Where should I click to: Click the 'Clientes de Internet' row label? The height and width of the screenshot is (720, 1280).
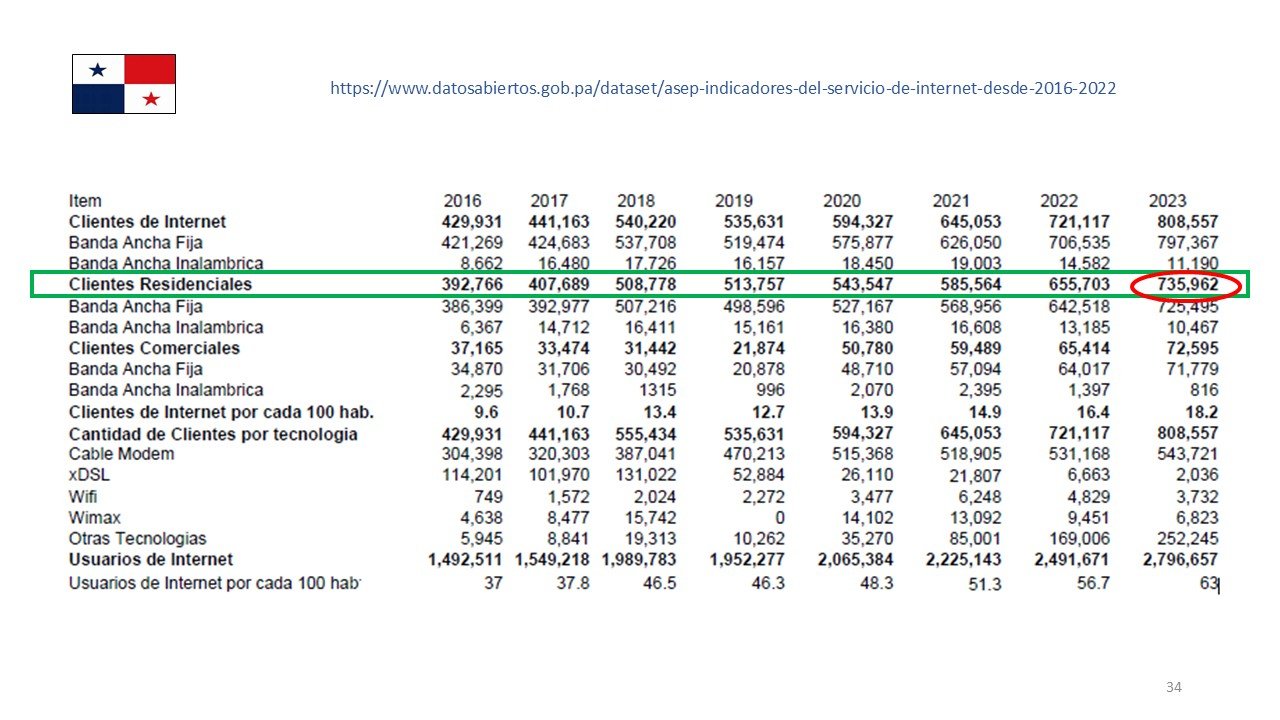pyautogui.click(x=148, y=222)
